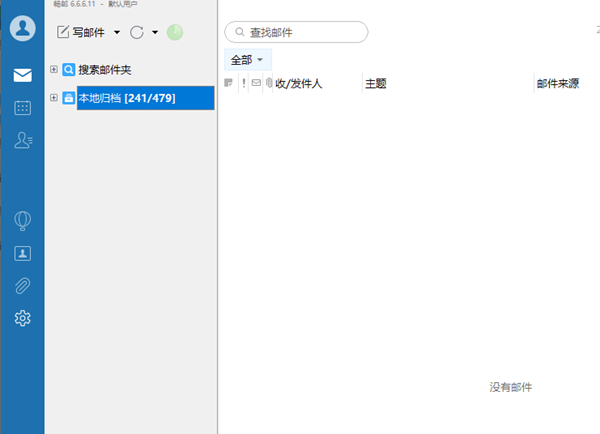Open the user avatar profile

point(23,28)
